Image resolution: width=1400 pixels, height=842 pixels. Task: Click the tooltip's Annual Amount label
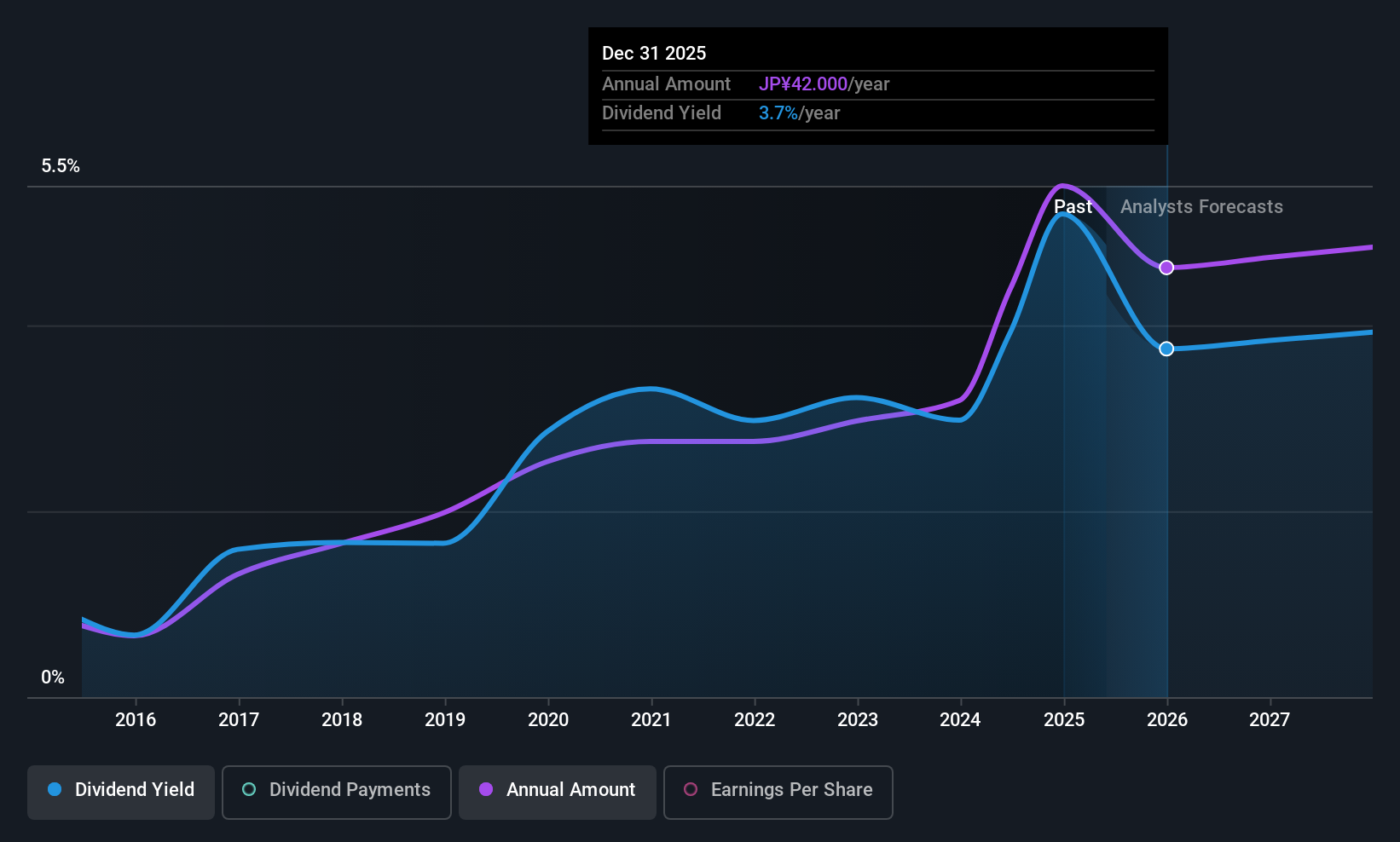point(666,84)
